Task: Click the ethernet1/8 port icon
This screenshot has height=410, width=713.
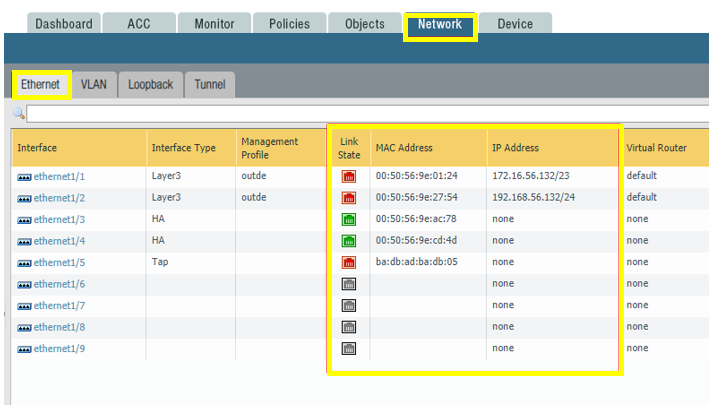Action: (x=24, y=328)
